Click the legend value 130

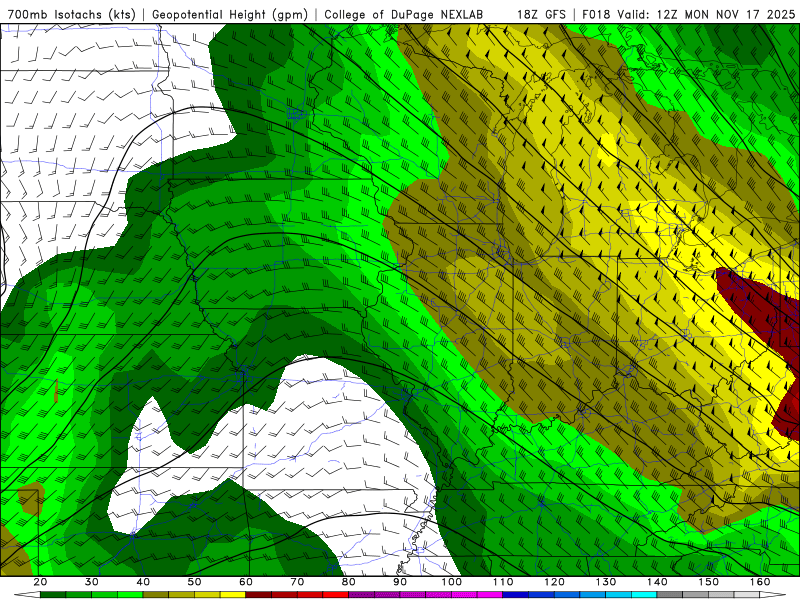point(606,582)
